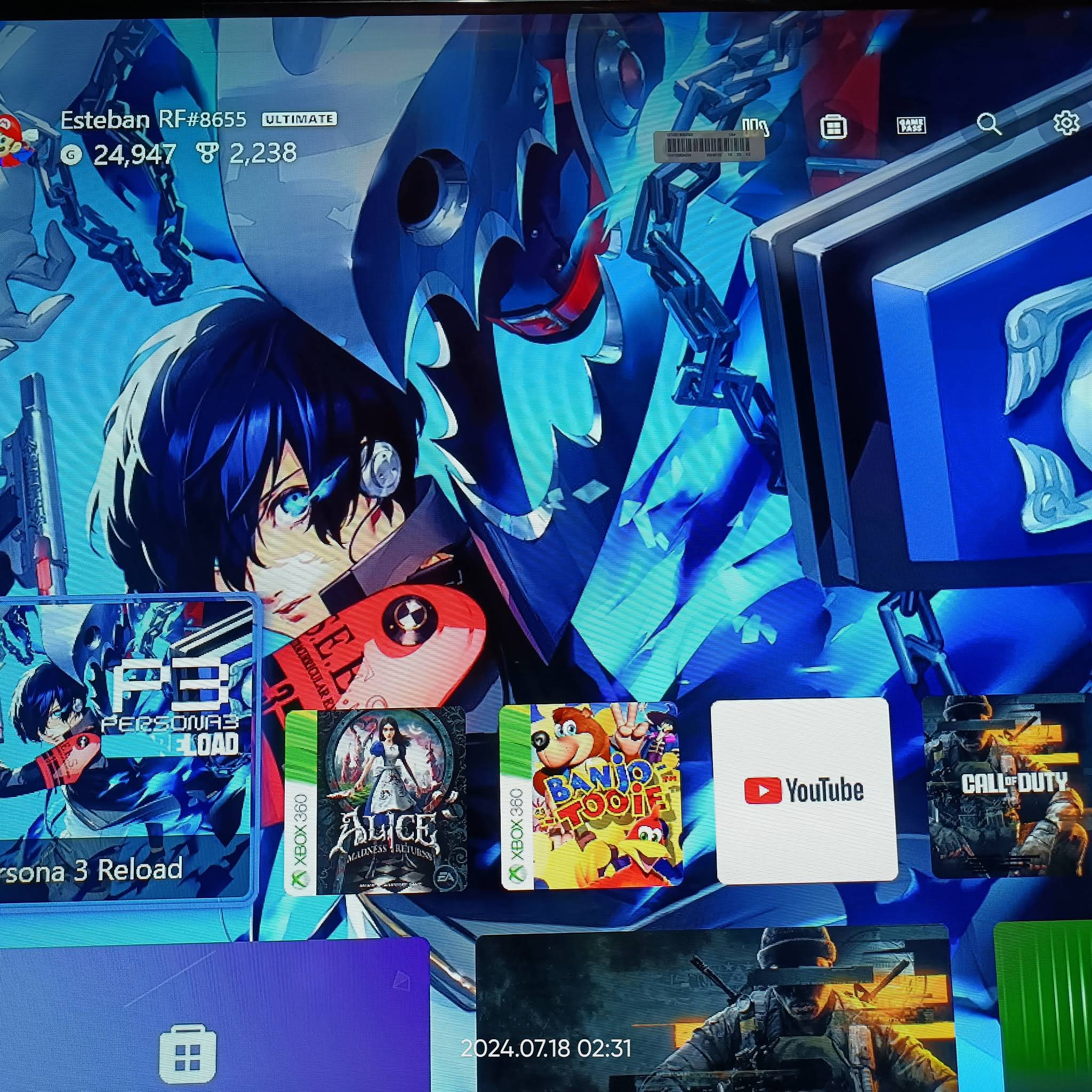The height and width of the screenshot is (1092, 1092).
Task: Open the Settings gear icon
Action: click(x=1066, y=123)
